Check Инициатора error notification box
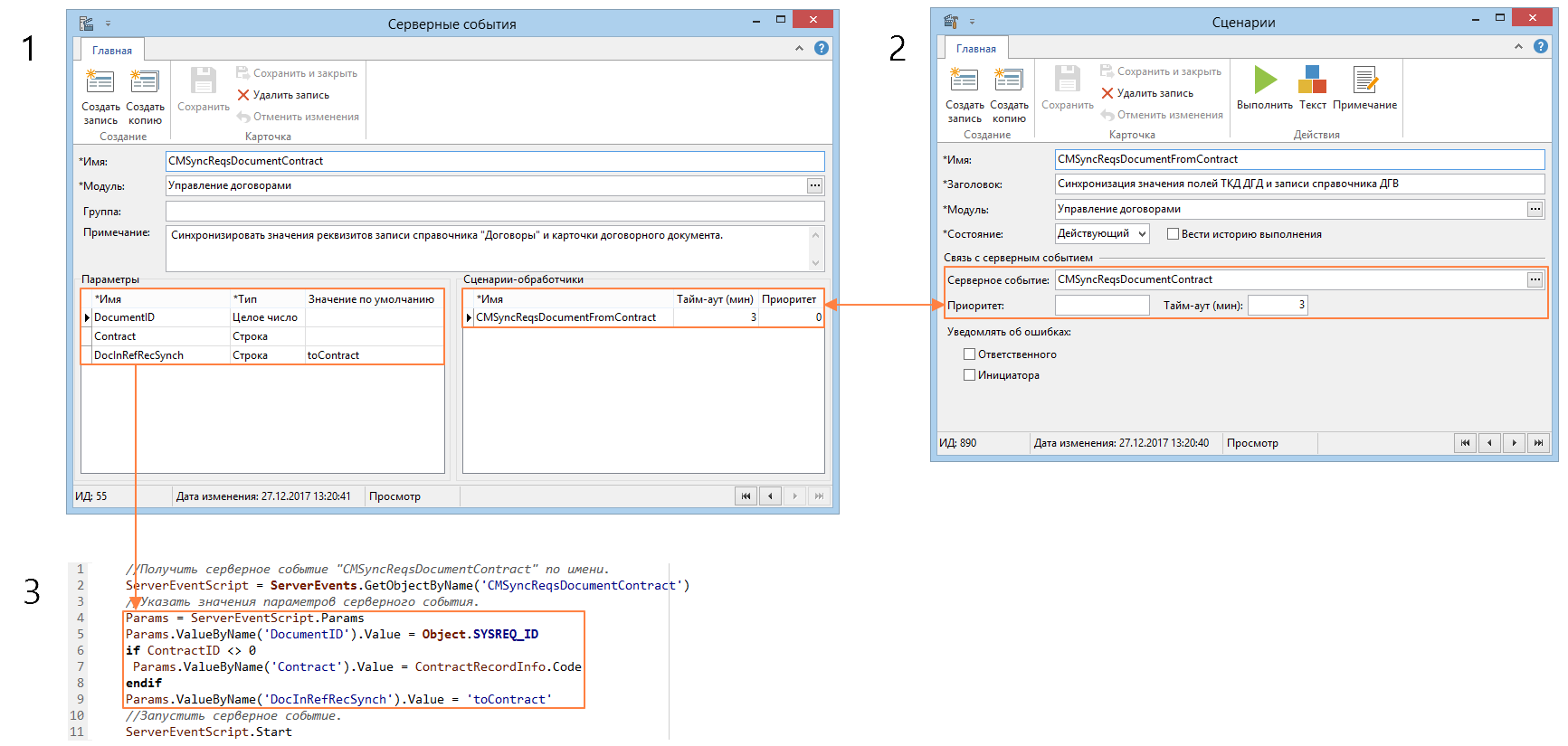The height and width of the screenshot is (746, 1568). 969,375
